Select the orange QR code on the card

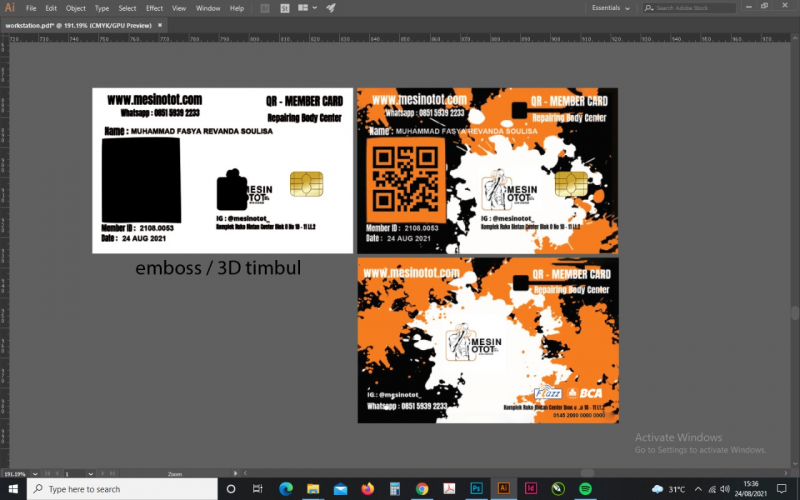tap(403, 179)
